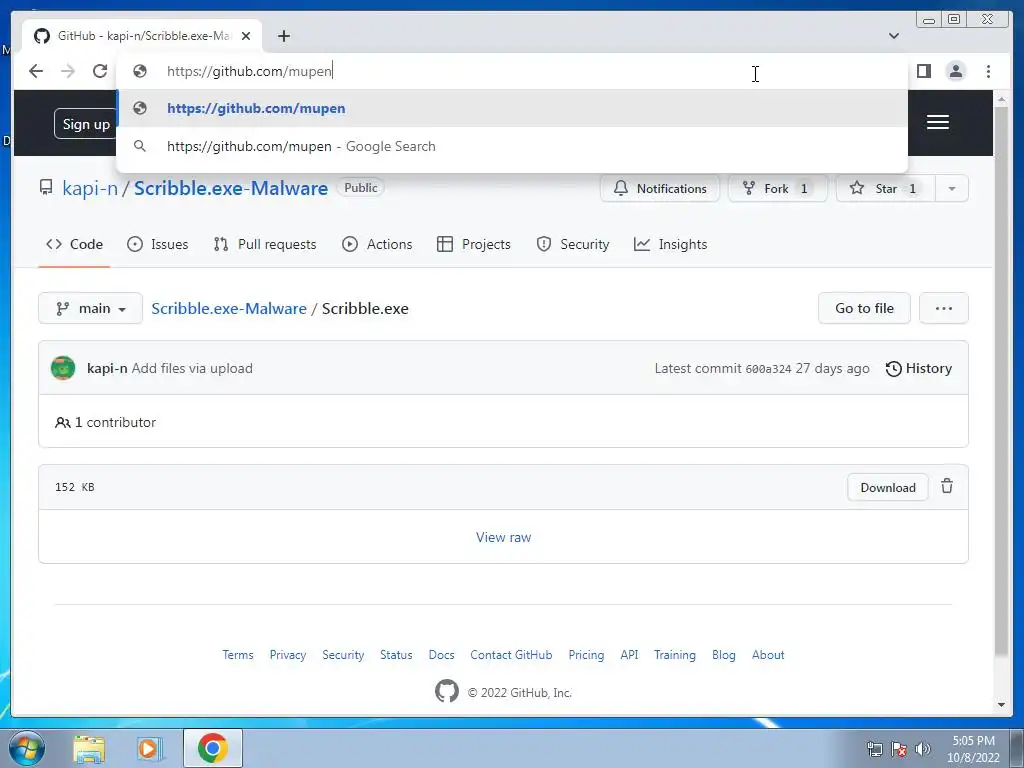The image size is (1024, 768).
Task: Open the Docs footer link
Action: coord(441,655)
